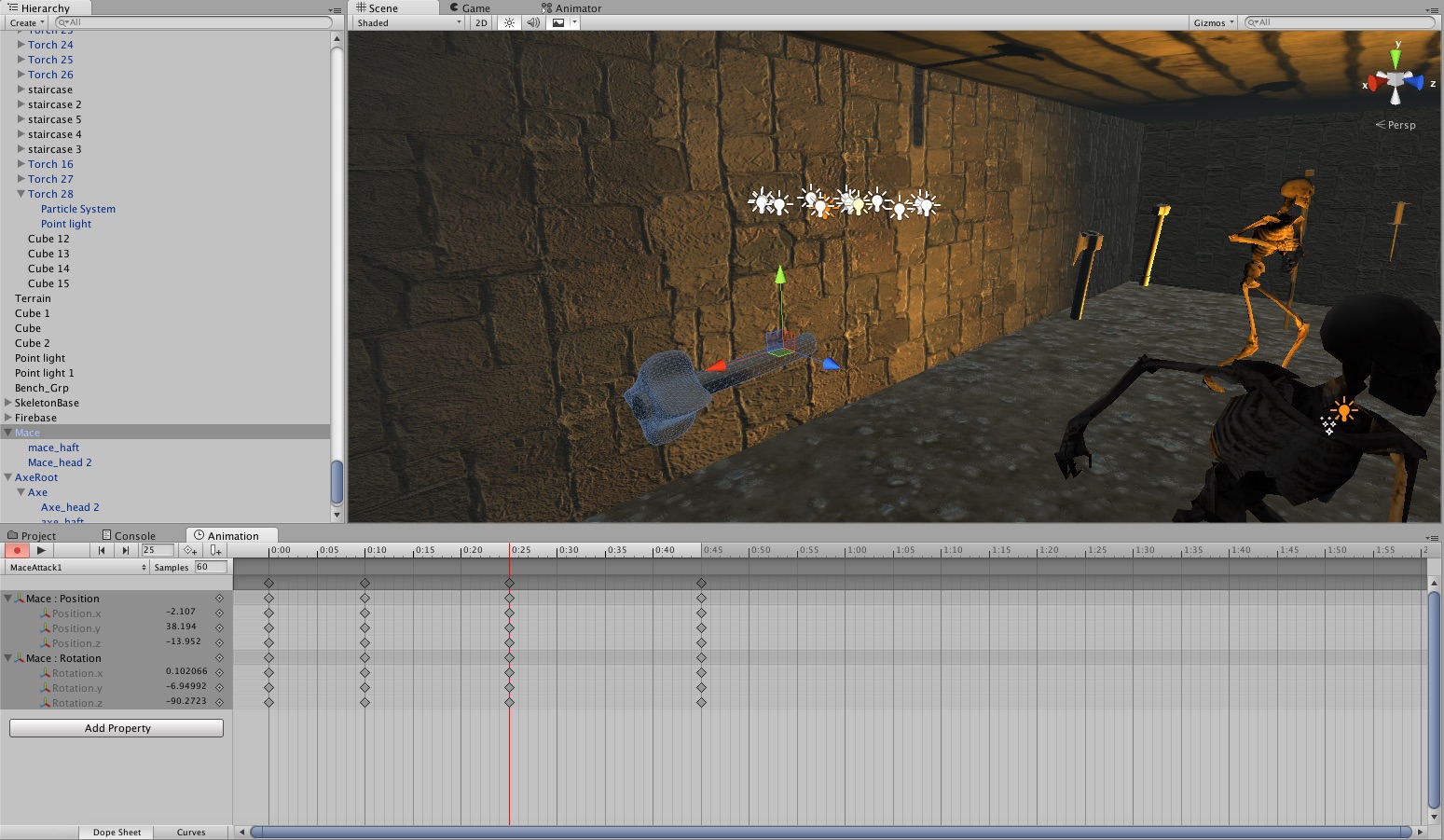
Task: Click the Samples value field
Action: pos(210,567)
